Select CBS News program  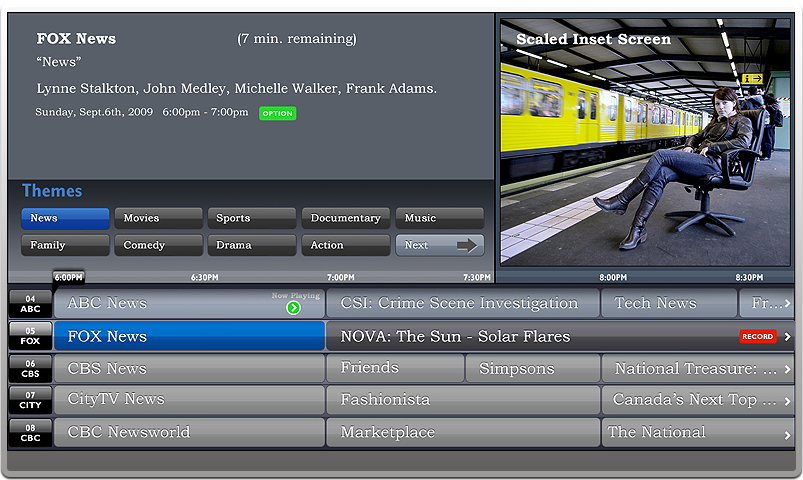[x=189, y=369]
